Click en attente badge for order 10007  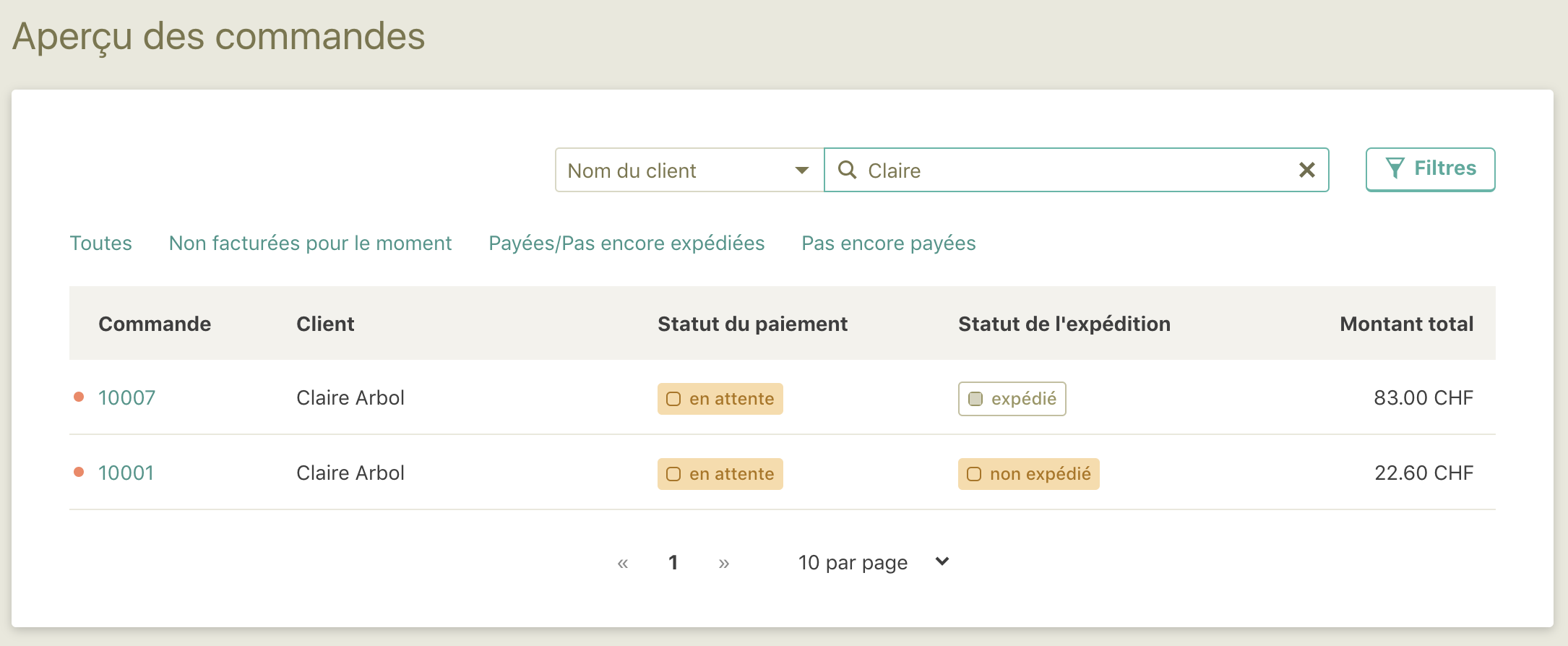pyautogui.click(x=720, y=399)
